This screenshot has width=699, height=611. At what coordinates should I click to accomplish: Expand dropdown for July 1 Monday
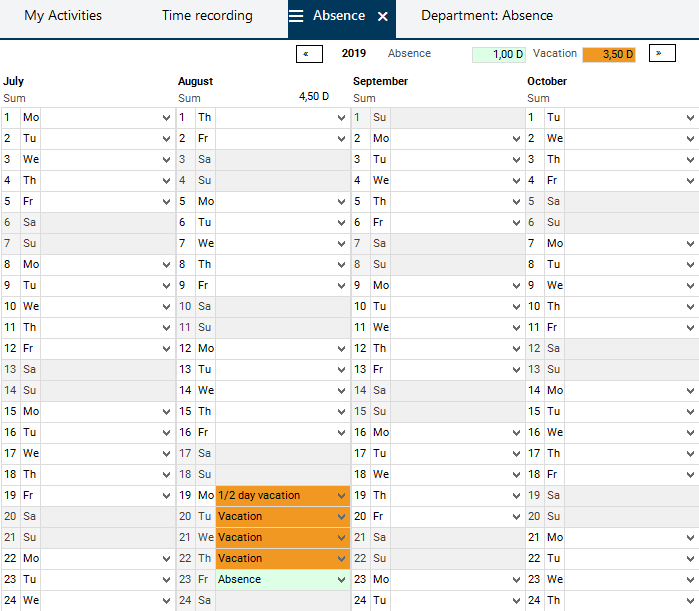point(166,118)
